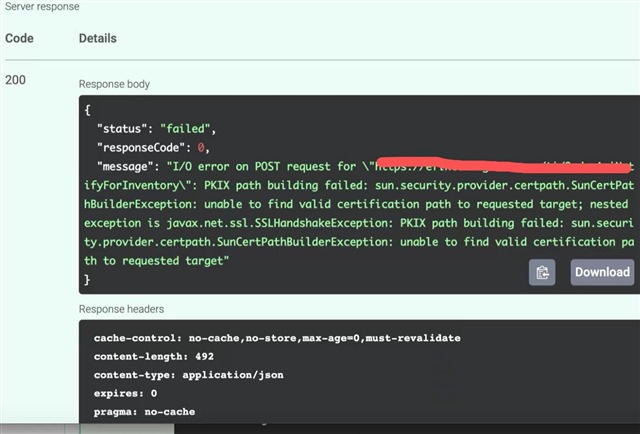Select the Details column header
The height and width of the screenshot is (434, 640).
[97, 38]
